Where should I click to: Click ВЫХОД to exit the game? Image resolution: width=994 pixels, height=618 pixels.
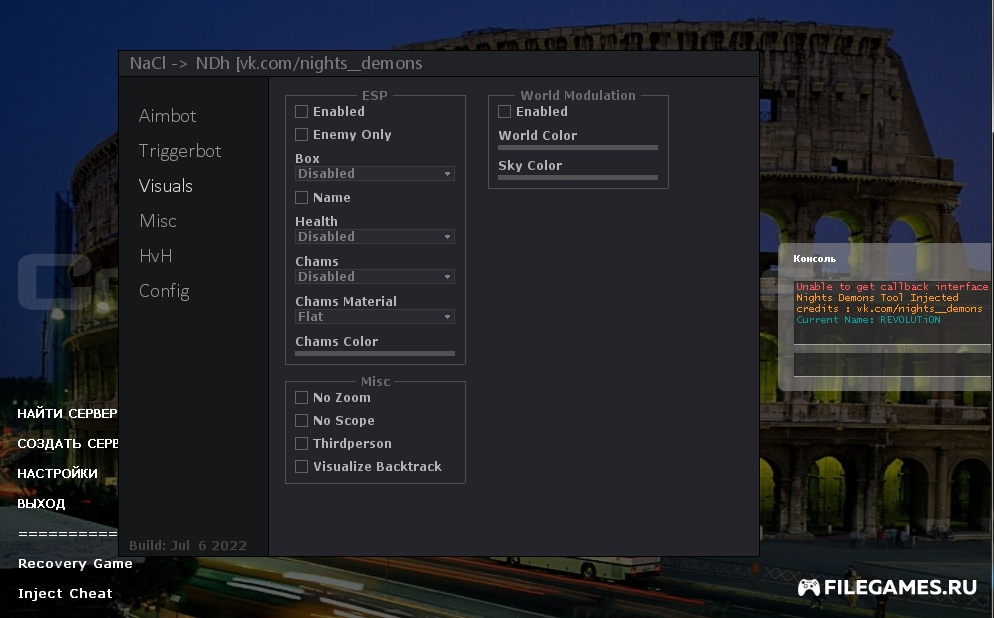click(x=41, y=503)
